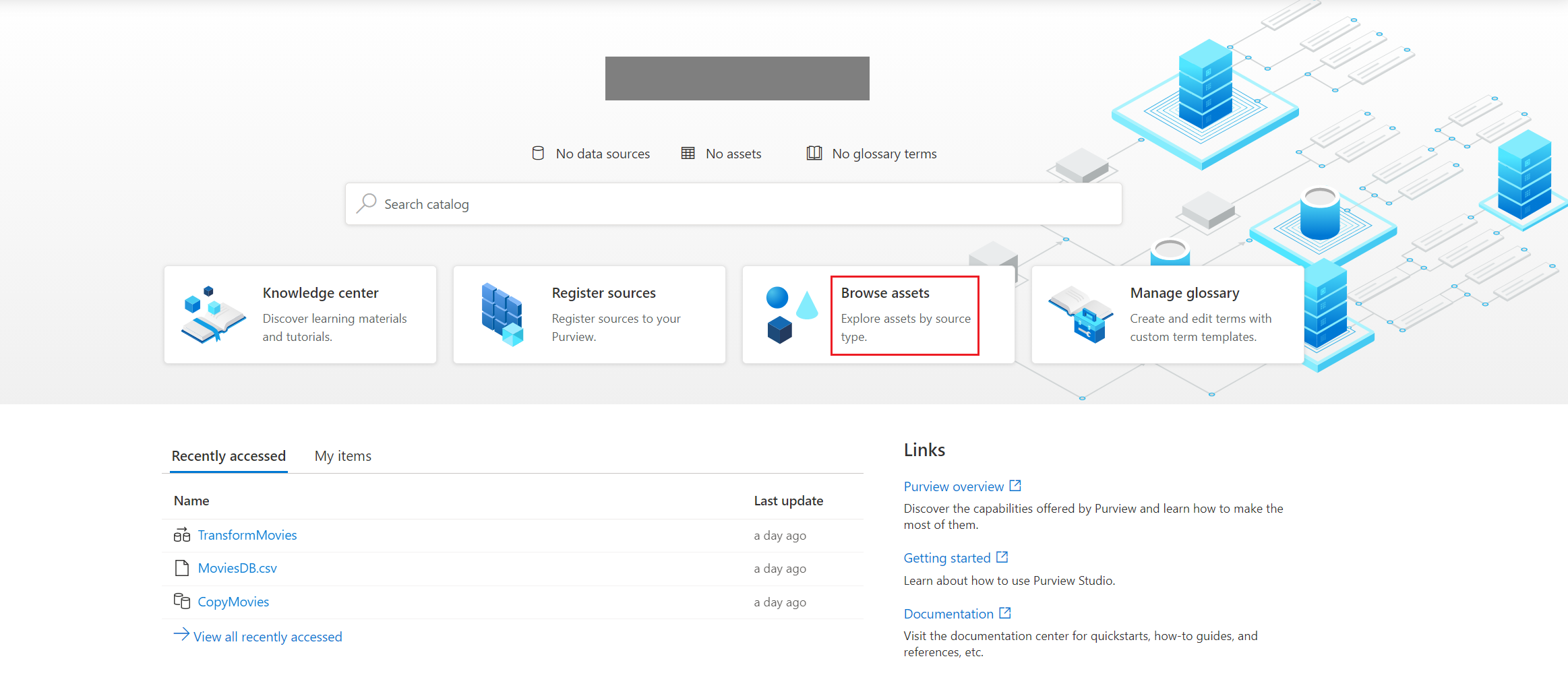This screenshot has height=696, width=1568.
Task: Click View all recently accessed link
Action: pyautogui.click(x=268, y=637)
